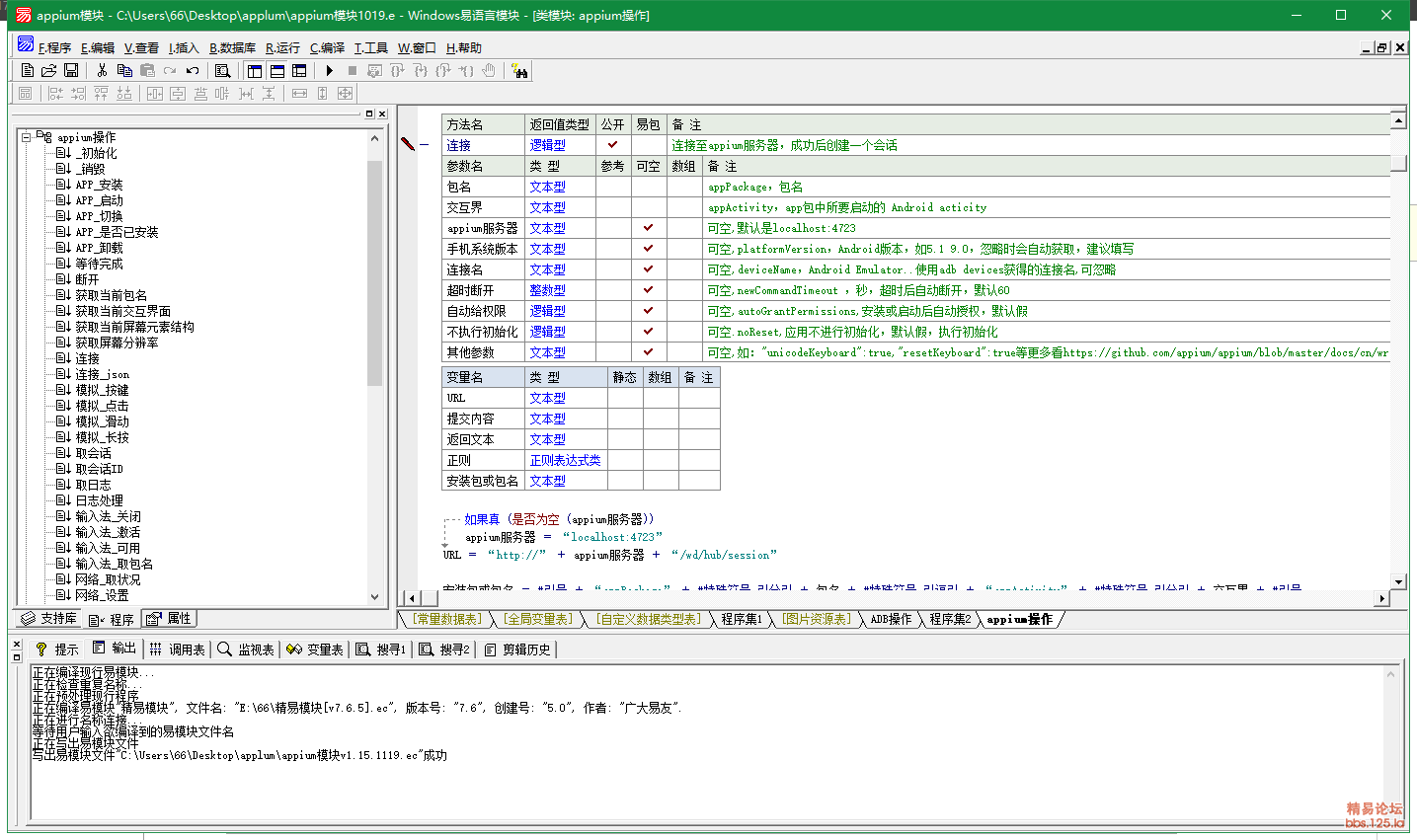The height and width of the screenshot is (840, 1417).
Task: Click code editor scroll-down arrow
Action: (x=1398, y=581)
